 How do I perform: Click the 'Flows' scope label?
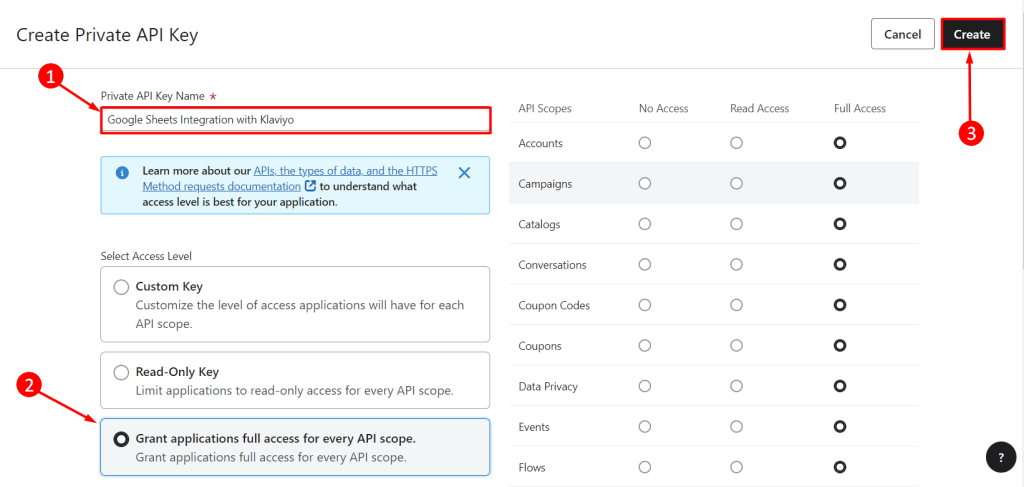coord(532,467)
